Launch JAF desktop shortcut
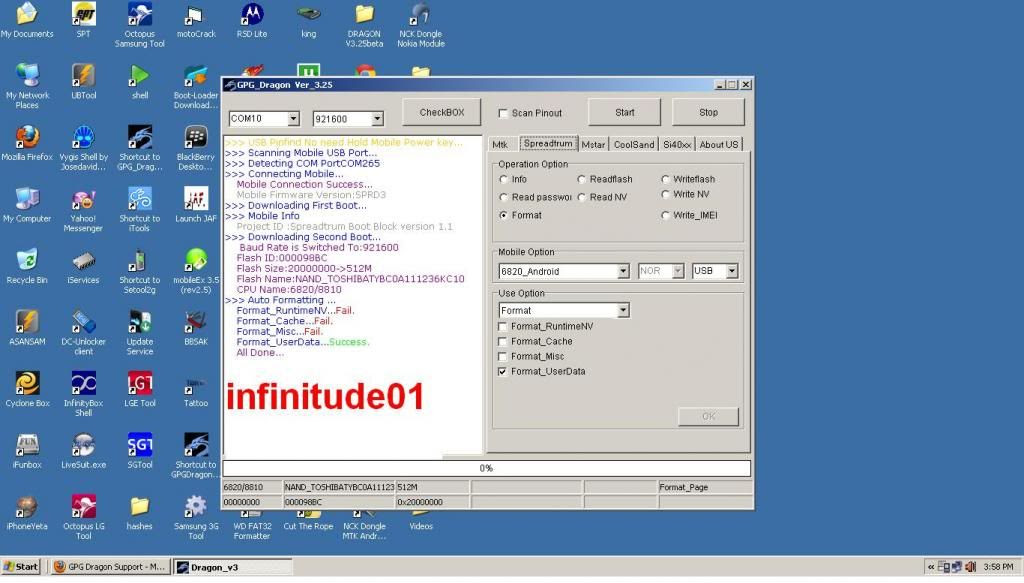This screenshot has width=1024, height=583. pos(195,205)
